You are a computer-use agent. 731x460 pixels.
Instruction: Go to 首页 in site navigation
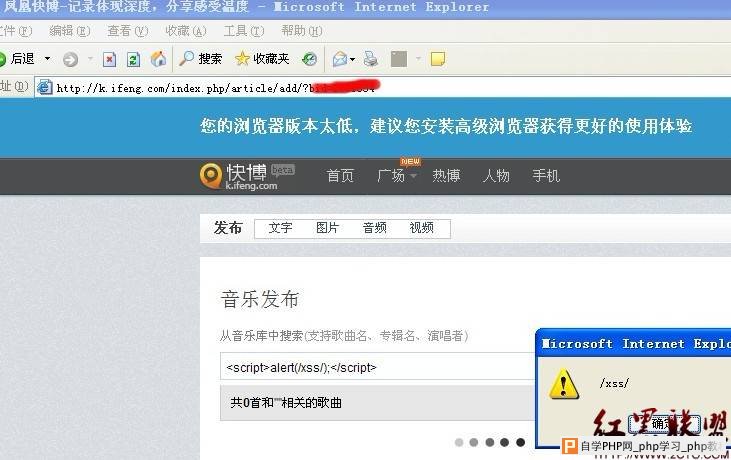point(340,176)
